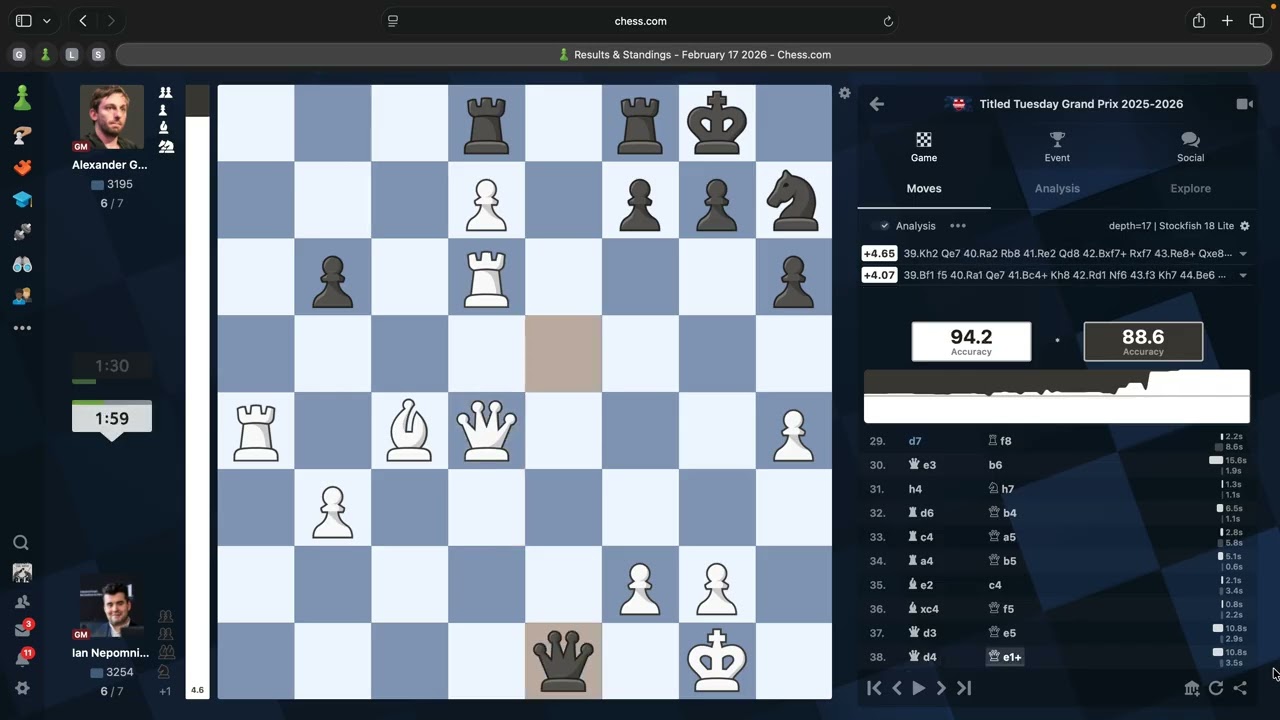Click the vertical evaluation bar
This screenshot has width=1280, height=720.
[197, 391]
